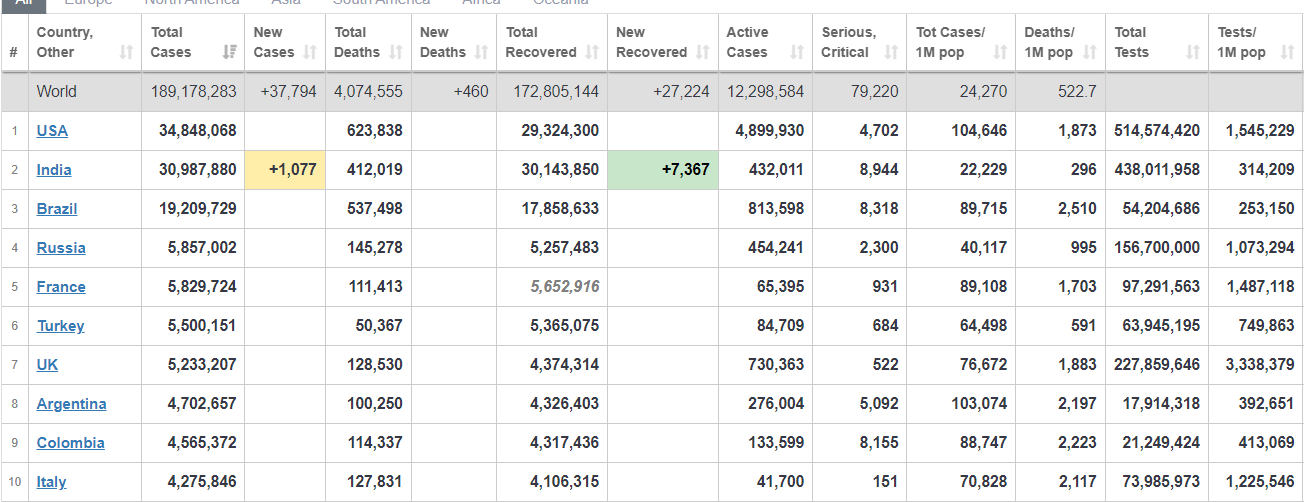Image resolution: width=1304 pixels, height=502 pixels.
Task: Select Italy active cases 41,700
Action: (x=780, y=481)
